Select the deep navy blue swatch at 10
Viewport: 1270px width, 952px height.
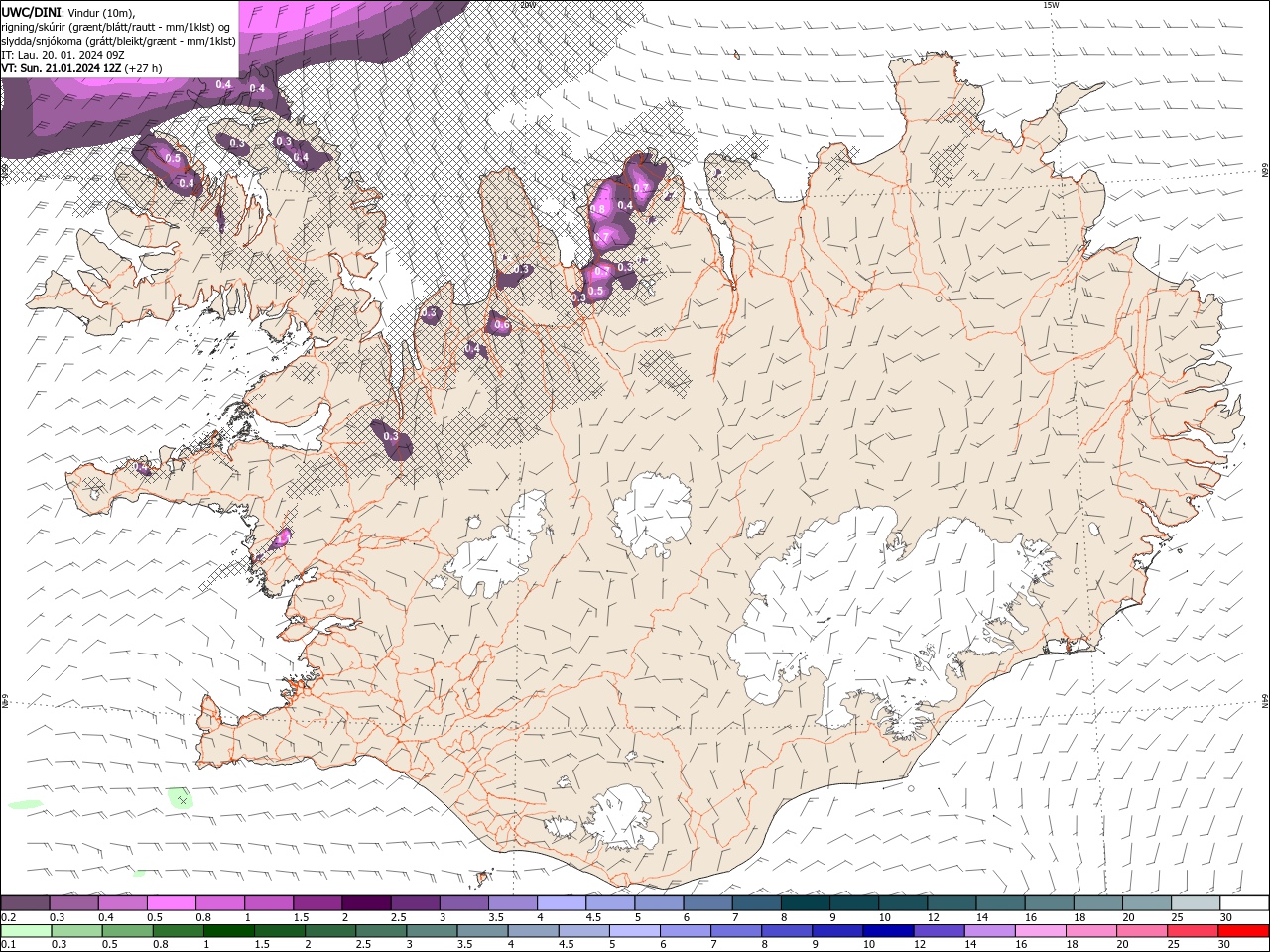(x=887, y=931)
